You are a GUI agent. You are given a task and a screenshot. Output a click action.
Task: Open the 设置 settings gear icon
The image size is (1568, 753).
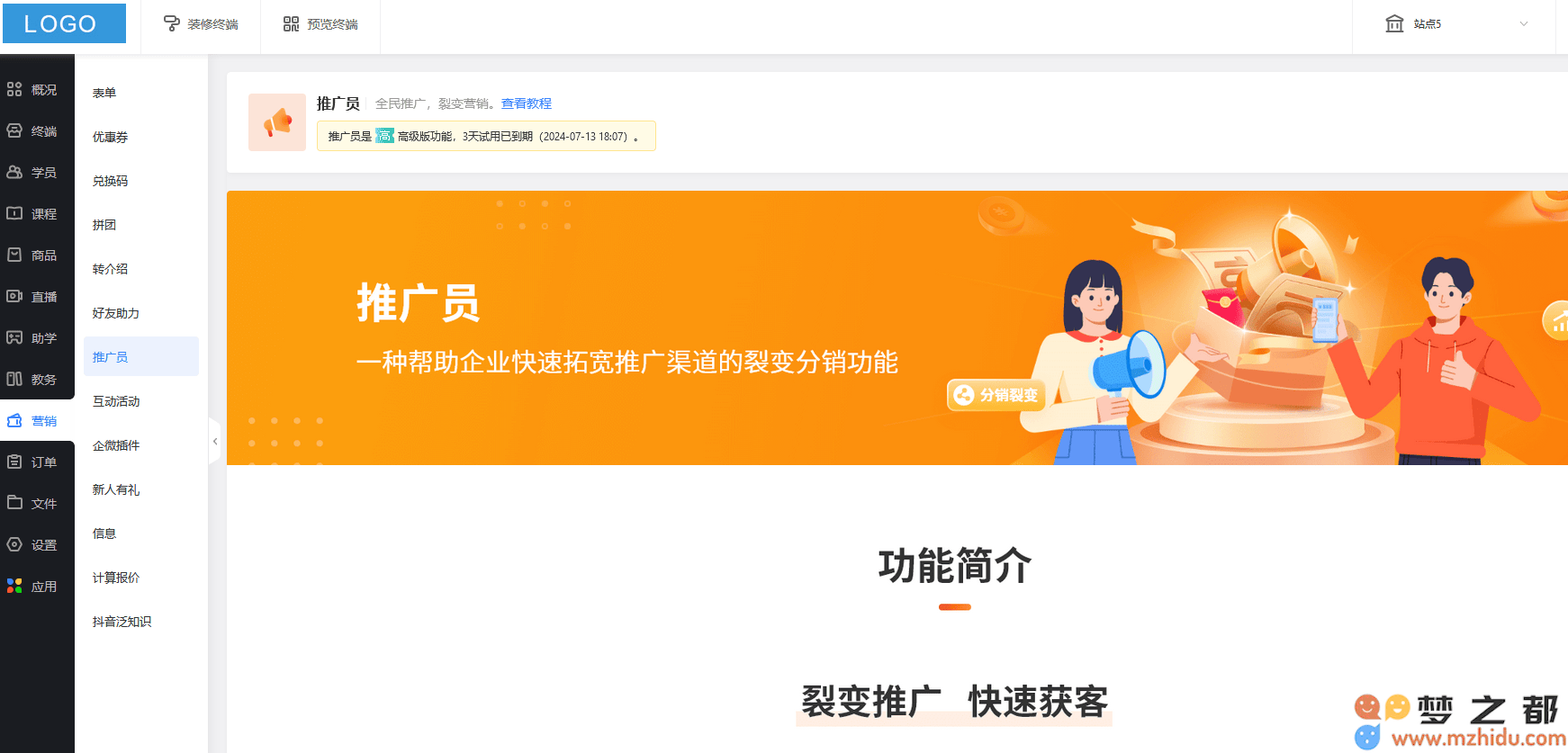click(14, 544)
